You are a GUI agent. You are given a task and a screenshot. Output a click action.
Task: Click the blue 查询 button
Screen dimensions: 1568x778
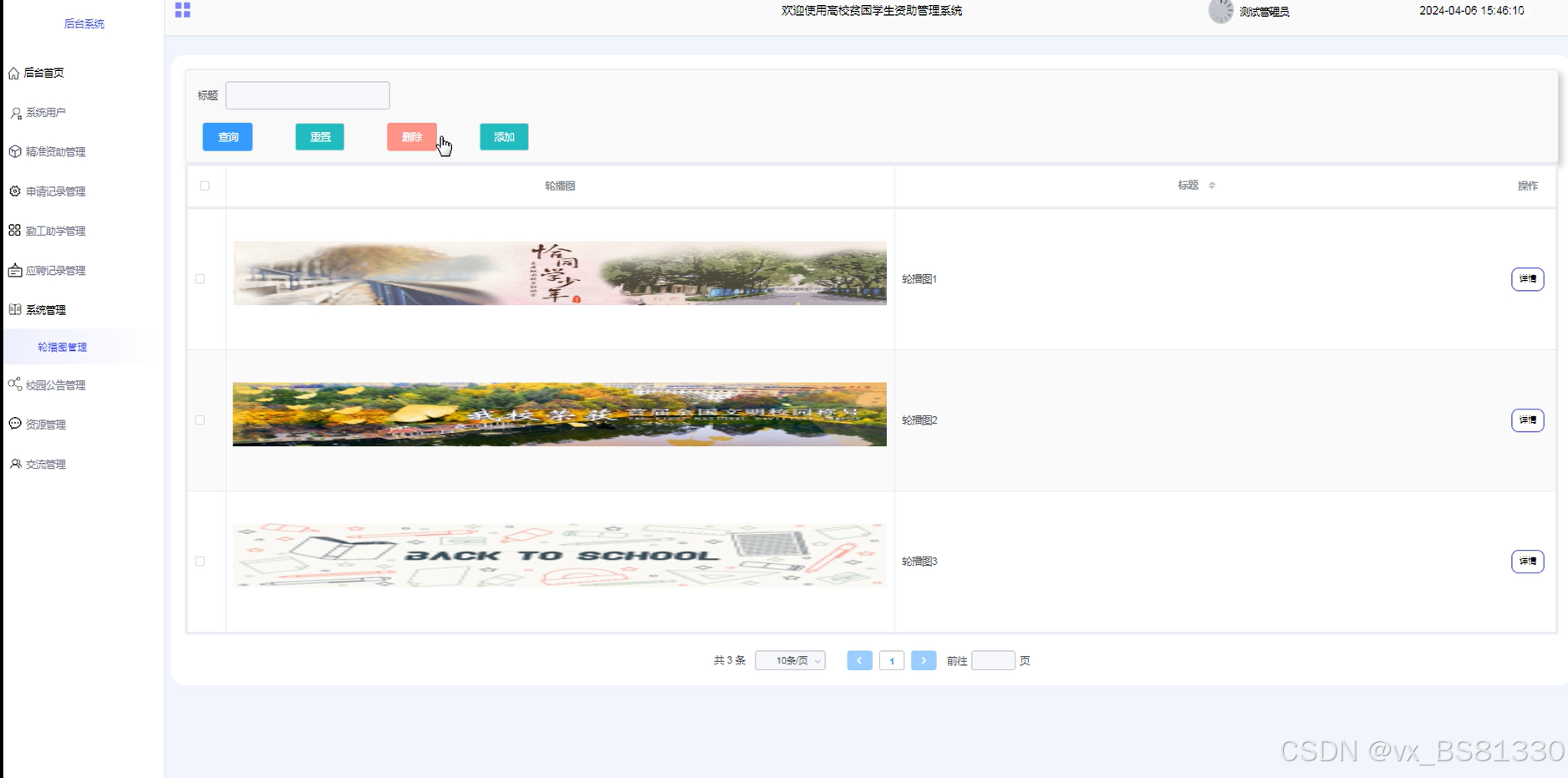[x=227, y=137]
